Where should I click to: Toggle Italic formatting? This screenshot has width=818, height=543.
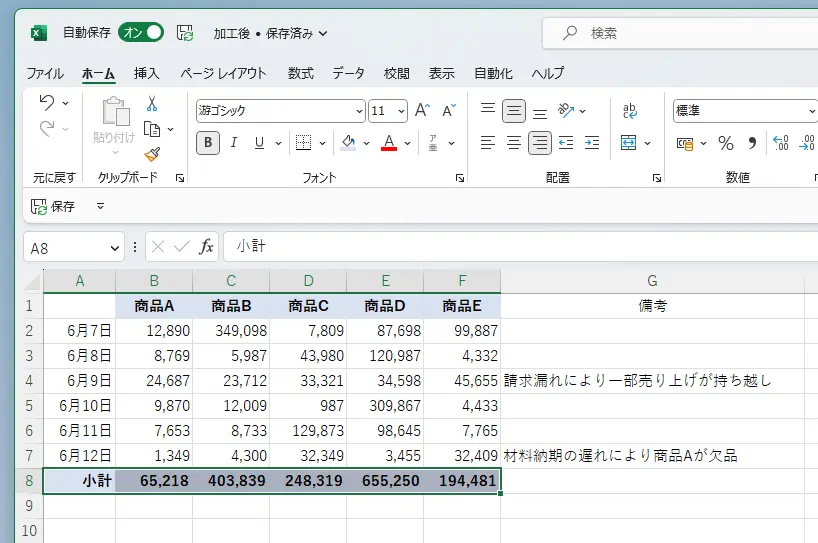(x=234, y=143)
